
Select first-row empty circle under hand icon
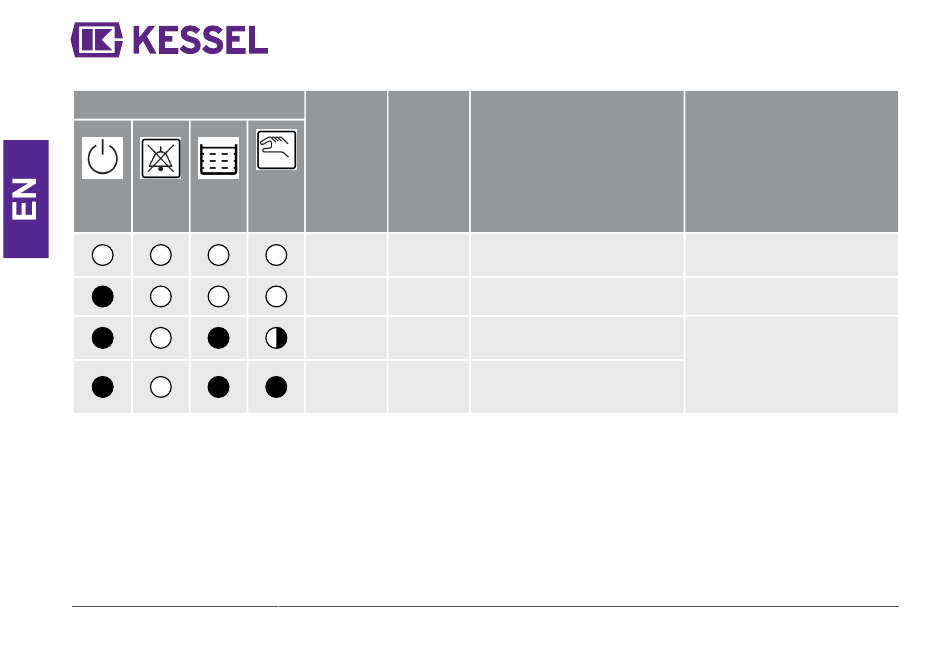(x=276, y=255)
